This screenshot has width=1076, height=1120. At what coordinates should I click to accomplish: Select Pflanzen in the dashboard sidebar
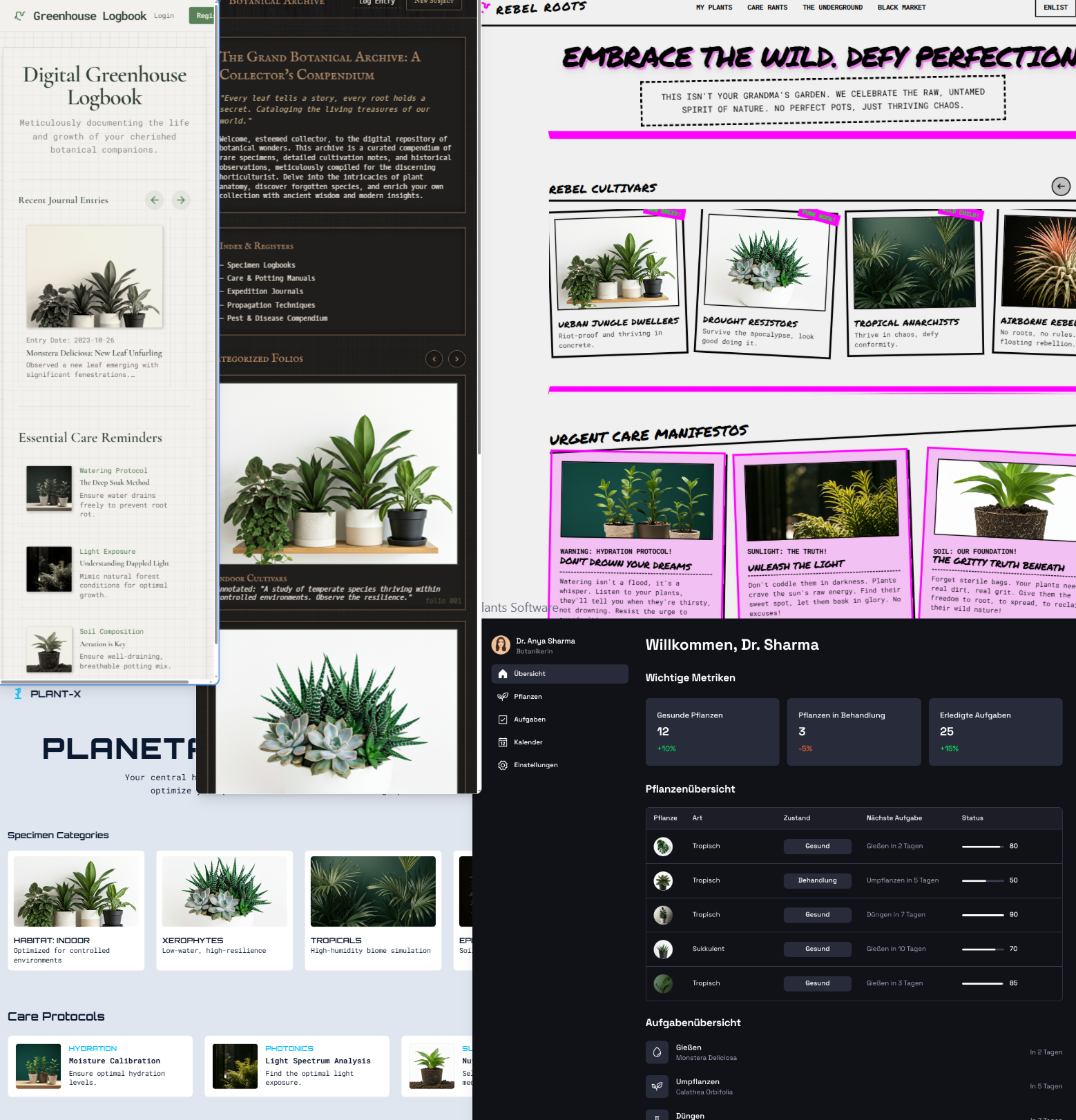click(559, 697)
